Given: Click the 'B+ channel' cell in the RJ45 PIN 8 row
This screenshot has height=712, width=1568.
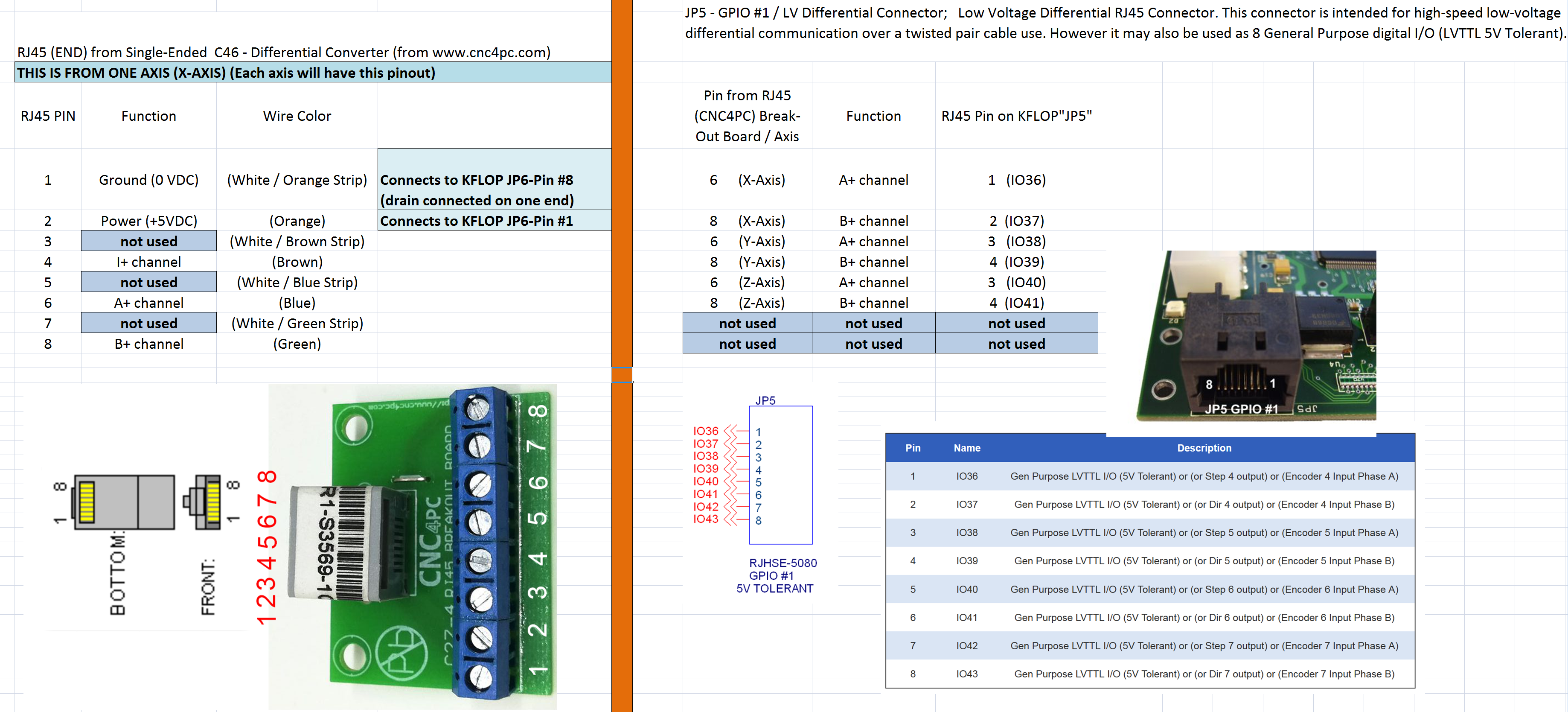Looking at the screenshot, I should point(148,344).
